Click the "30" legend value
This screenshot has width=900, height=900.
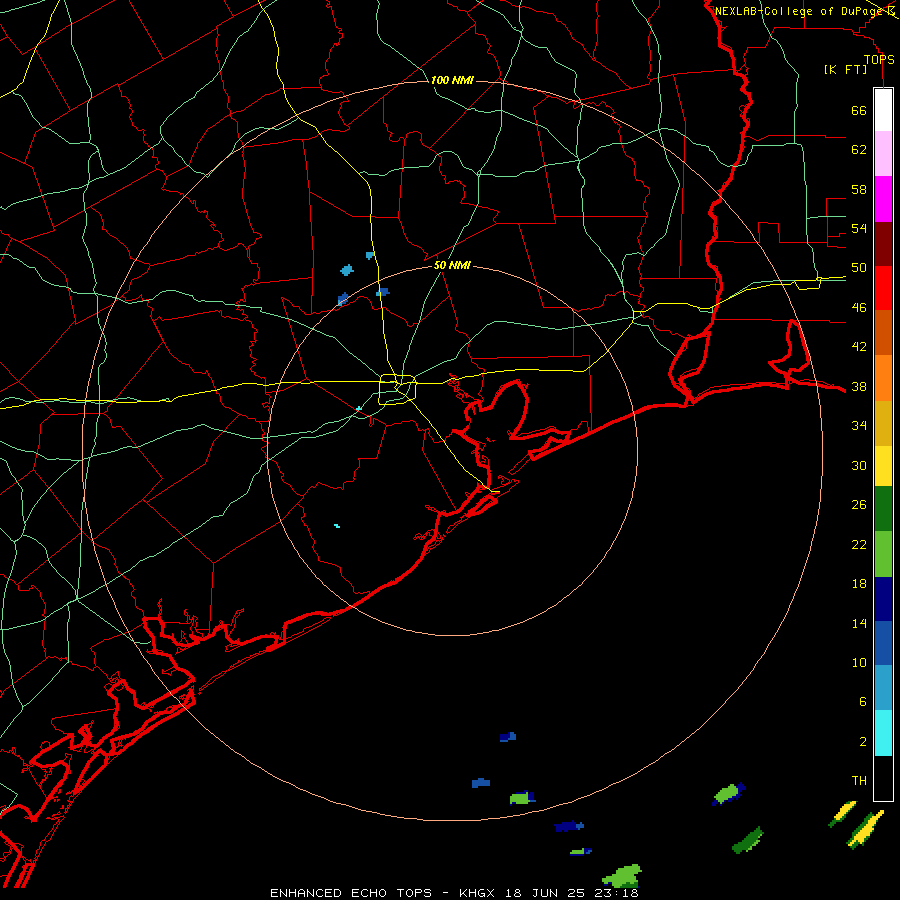coord(859,465)
